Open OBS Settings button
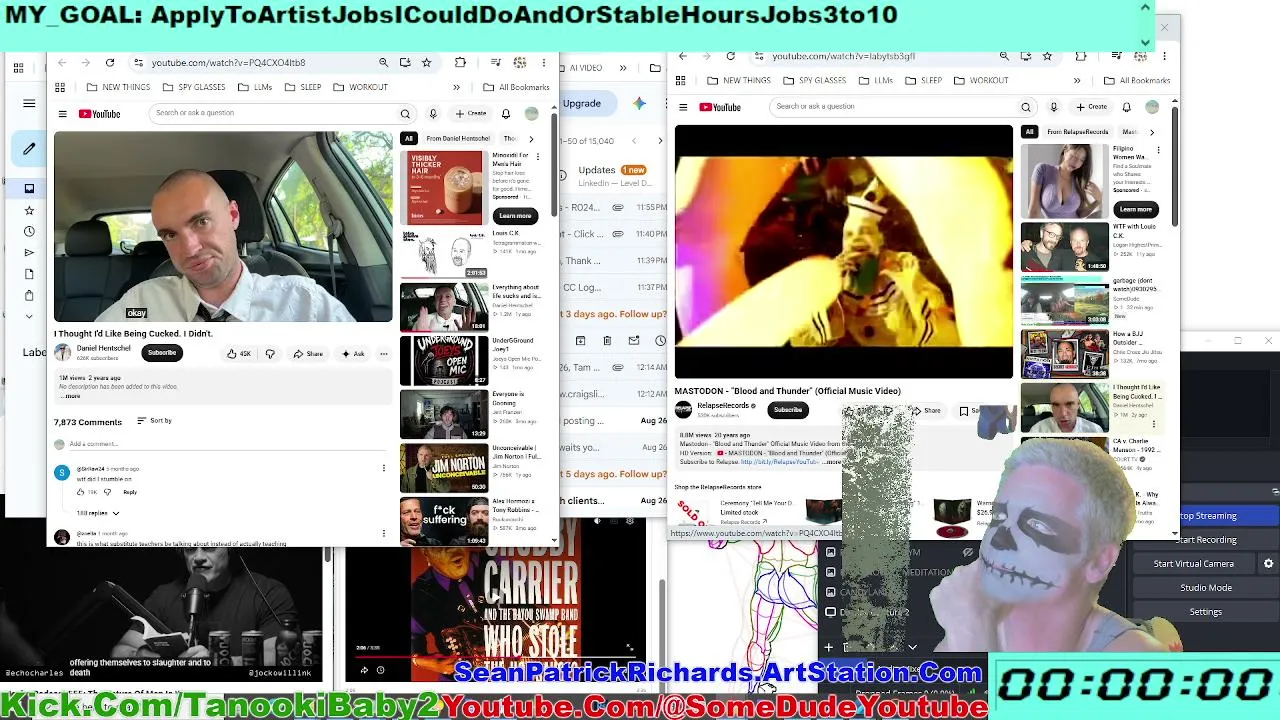 1206,612
